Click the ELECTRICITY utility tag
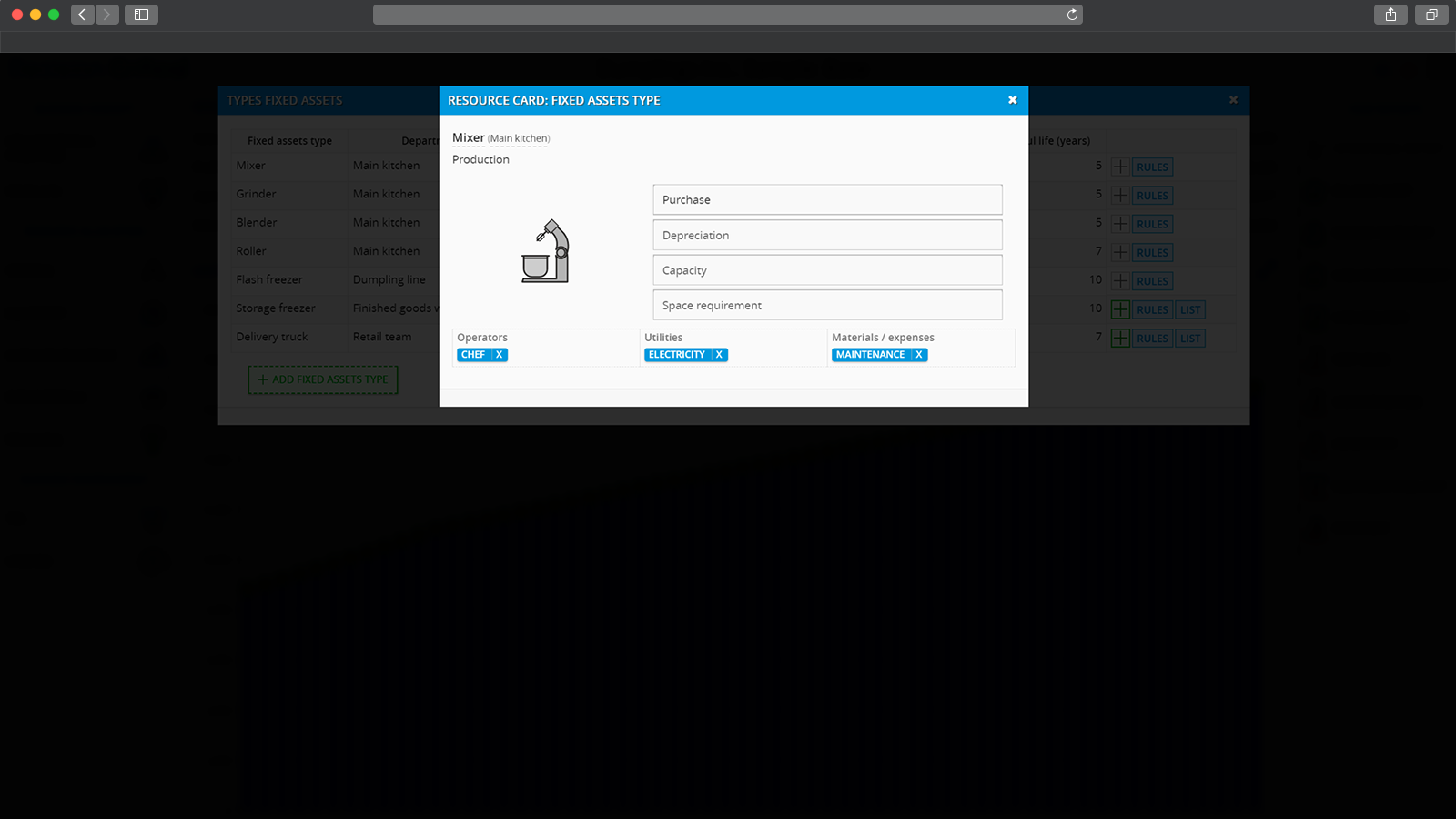This screenshot has height=819, width=1456. click(x=677, y=355)
